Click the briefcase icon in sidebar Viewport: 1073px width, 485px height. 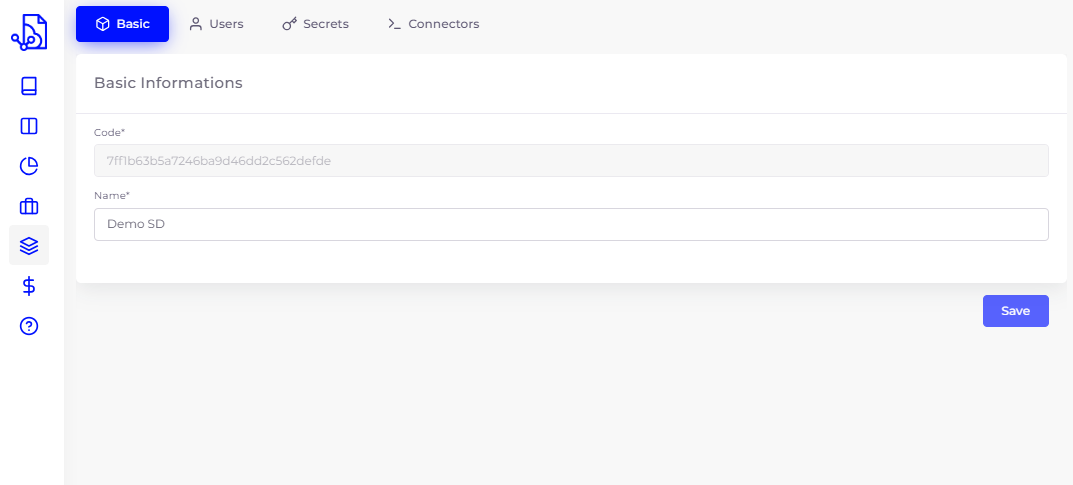click(x=29, y=206)
